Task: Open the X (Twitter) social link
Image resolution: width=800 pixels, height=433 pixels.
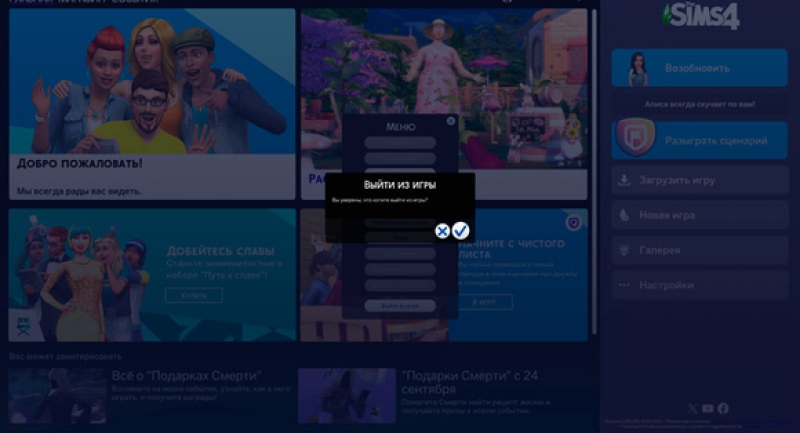Action: click(x=692, y=409)
